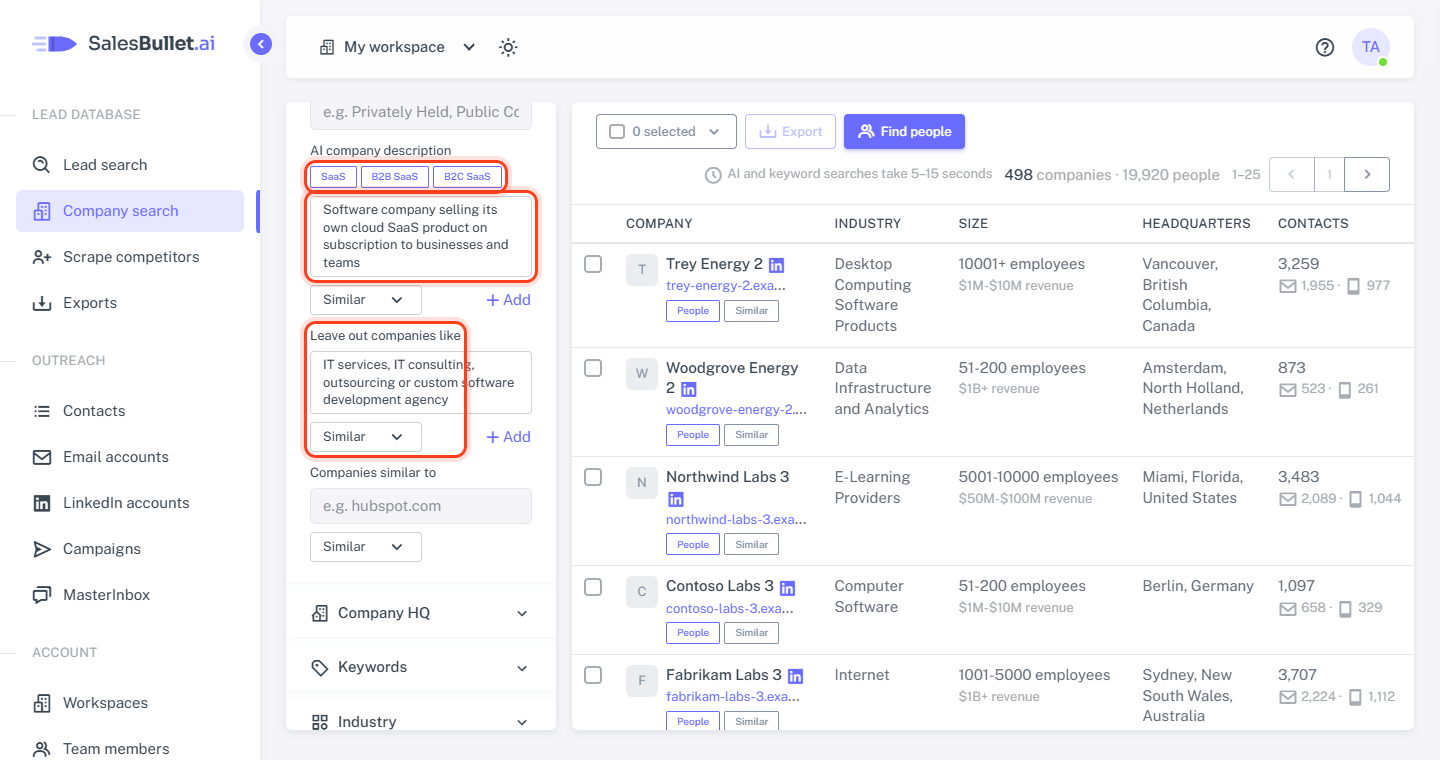Open Similar dropdown under AI company description
The height and width of the screenshot is (760, 1440).
[x=366, y=300]
